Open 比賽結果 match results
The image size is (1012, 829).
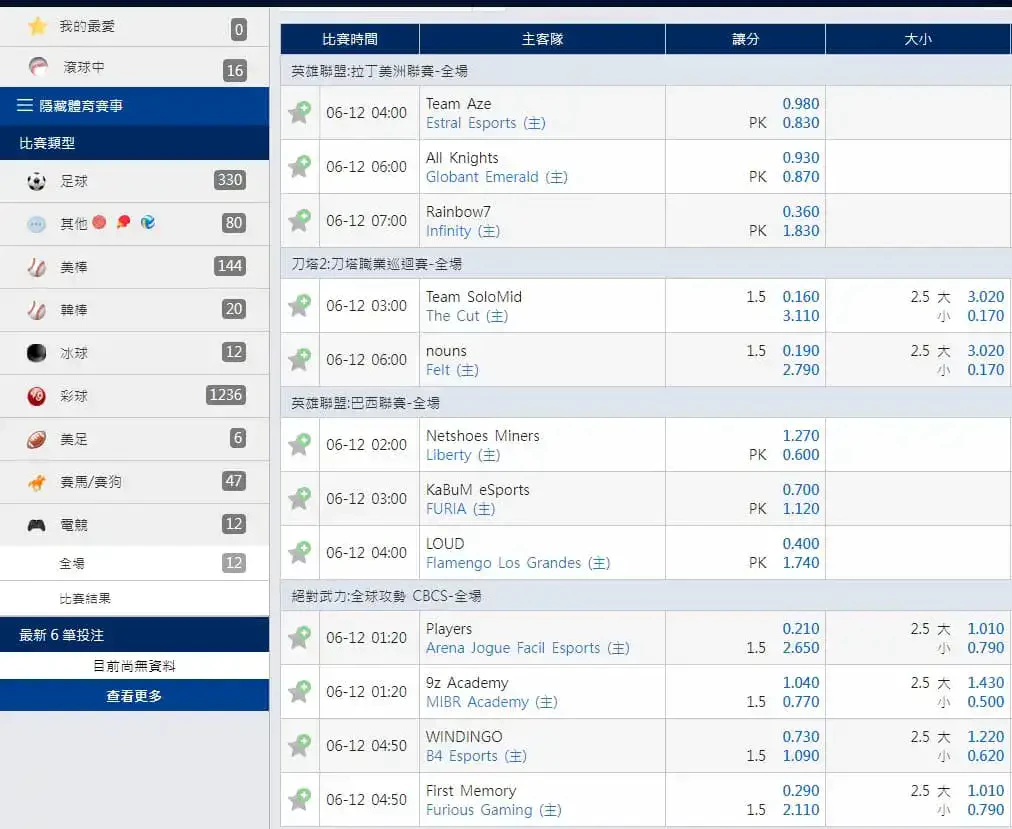134,599
